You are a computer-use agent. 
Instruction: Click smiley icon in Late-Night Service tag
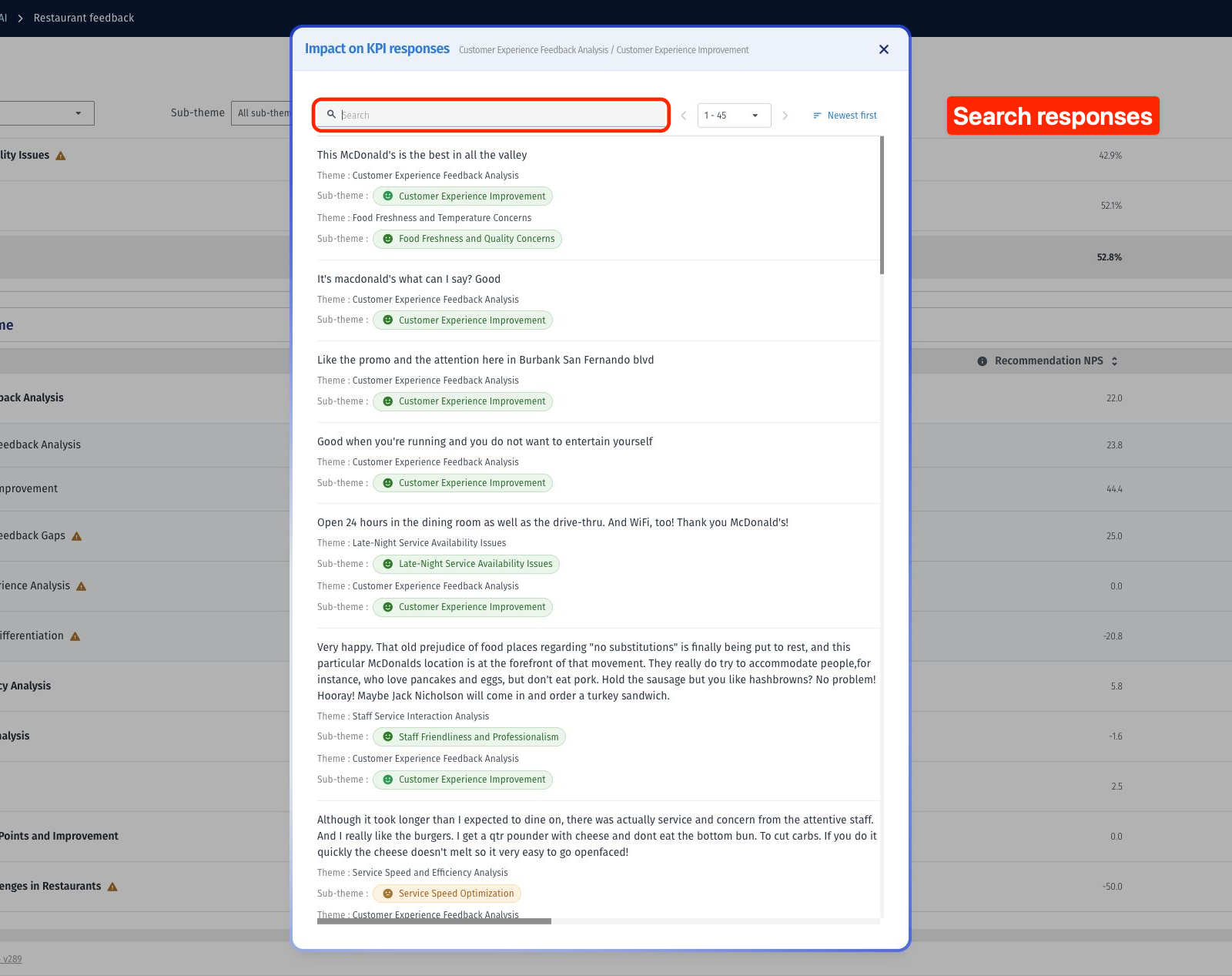point(388,564)
